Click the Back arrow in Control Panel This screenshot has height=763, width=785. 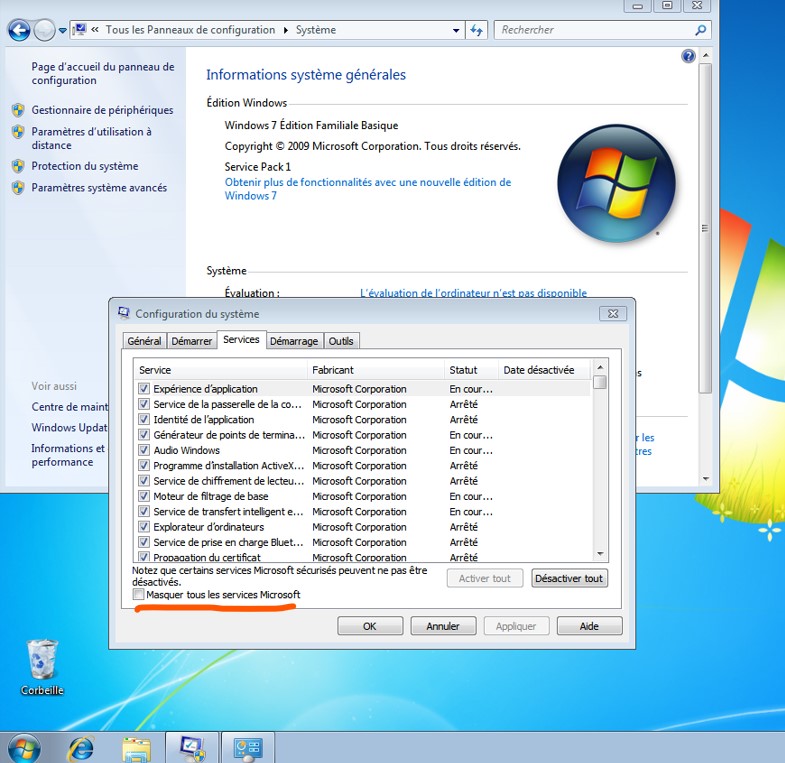click(19, 31)
